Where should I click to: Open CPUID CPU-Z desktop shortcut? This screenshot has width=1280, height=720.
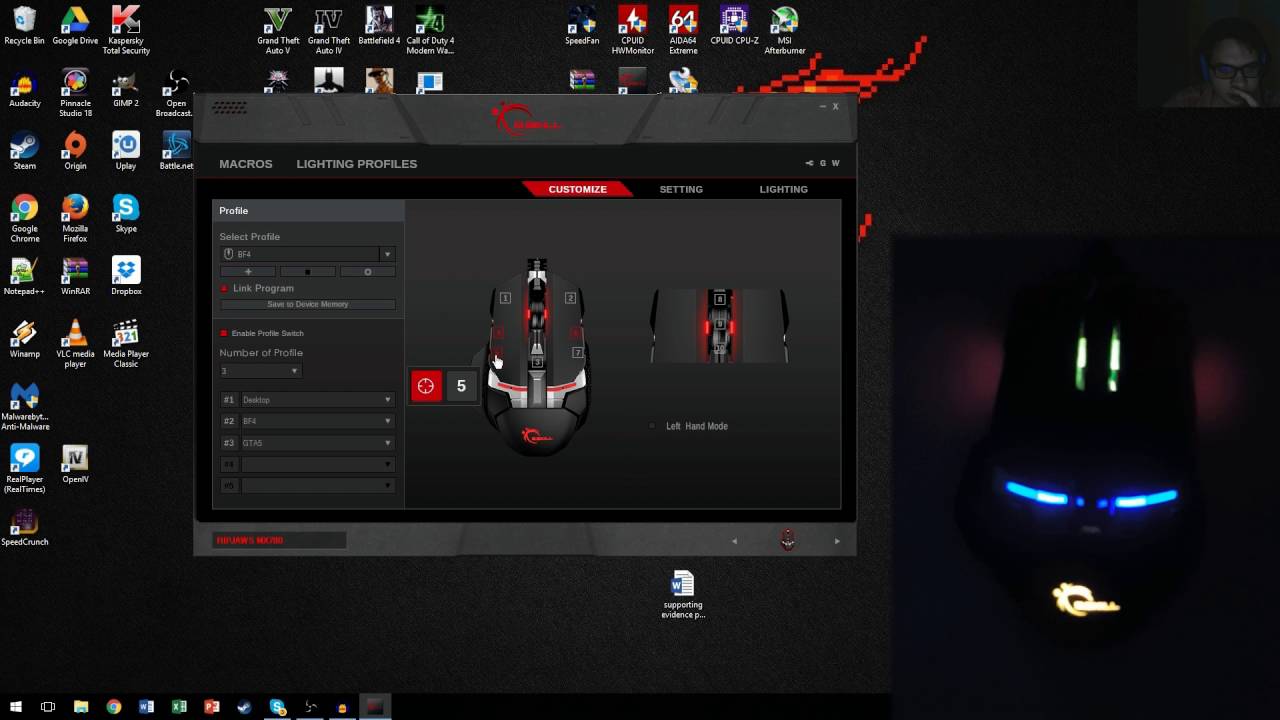(734, 27)
